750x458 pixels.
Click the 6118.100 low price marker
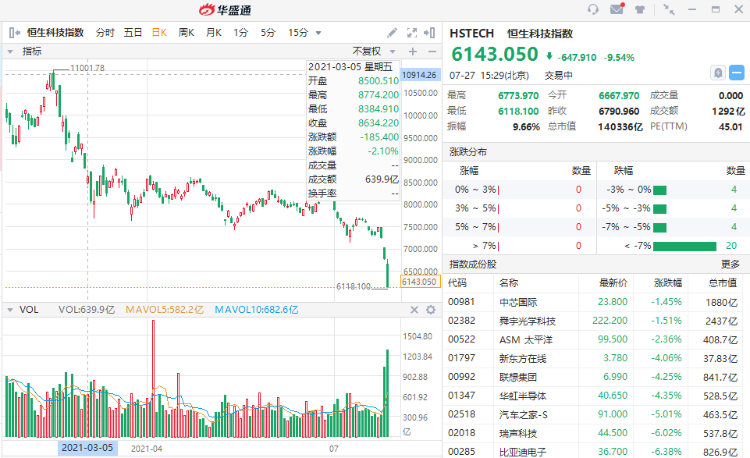click(353, 286)
